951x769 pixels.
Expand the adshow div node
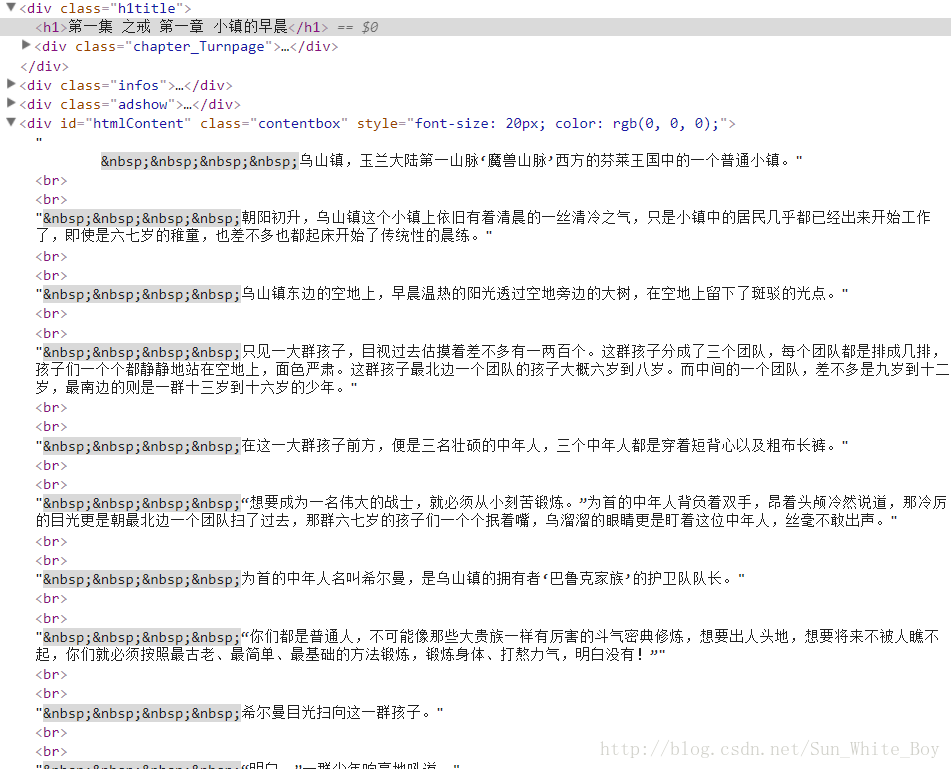(11, 102)
